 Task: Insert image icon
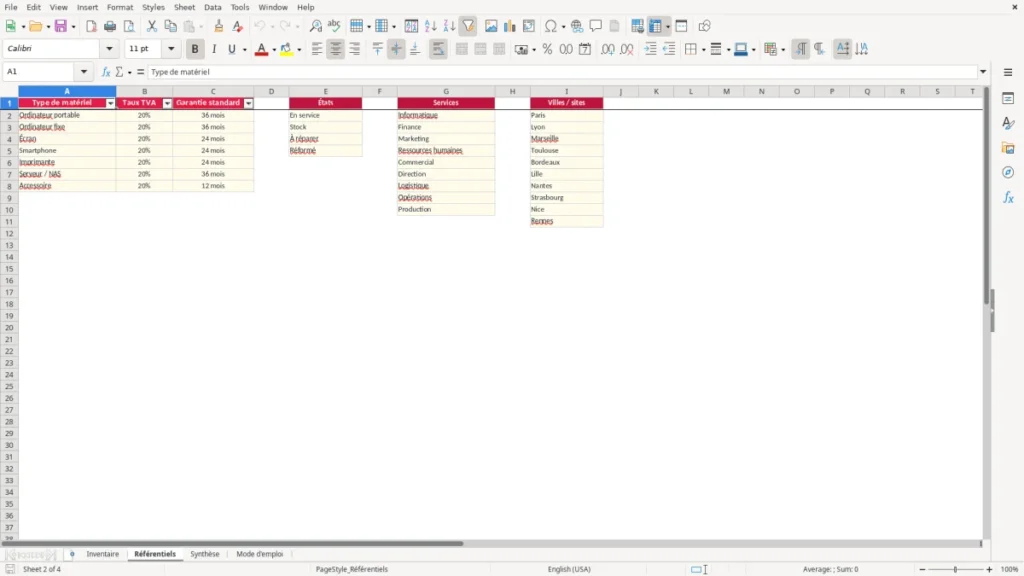(x=491, y=26)
